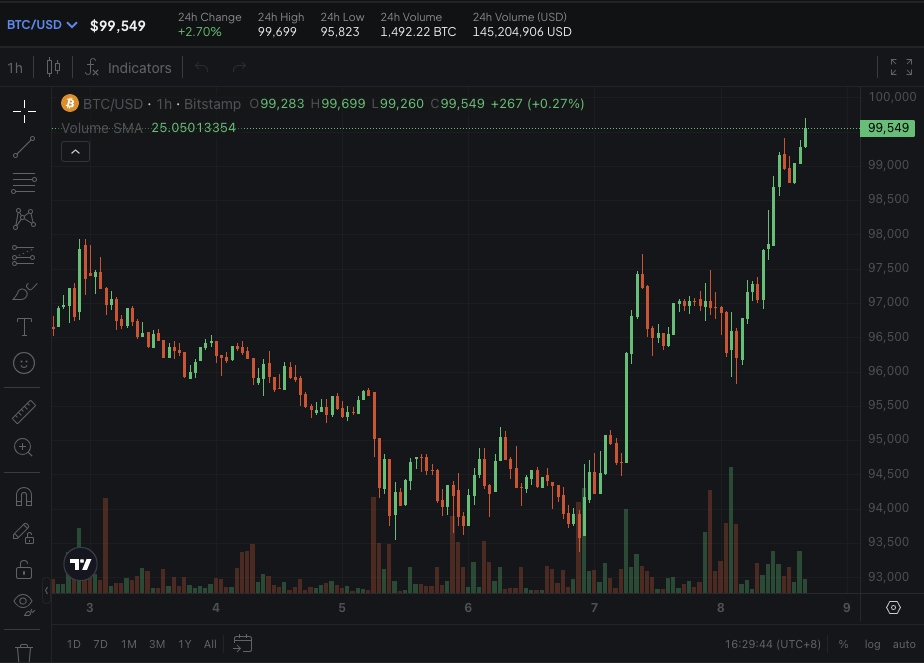Select the crosshair cursor tool
924x663 pixels.
pos(24,111)
